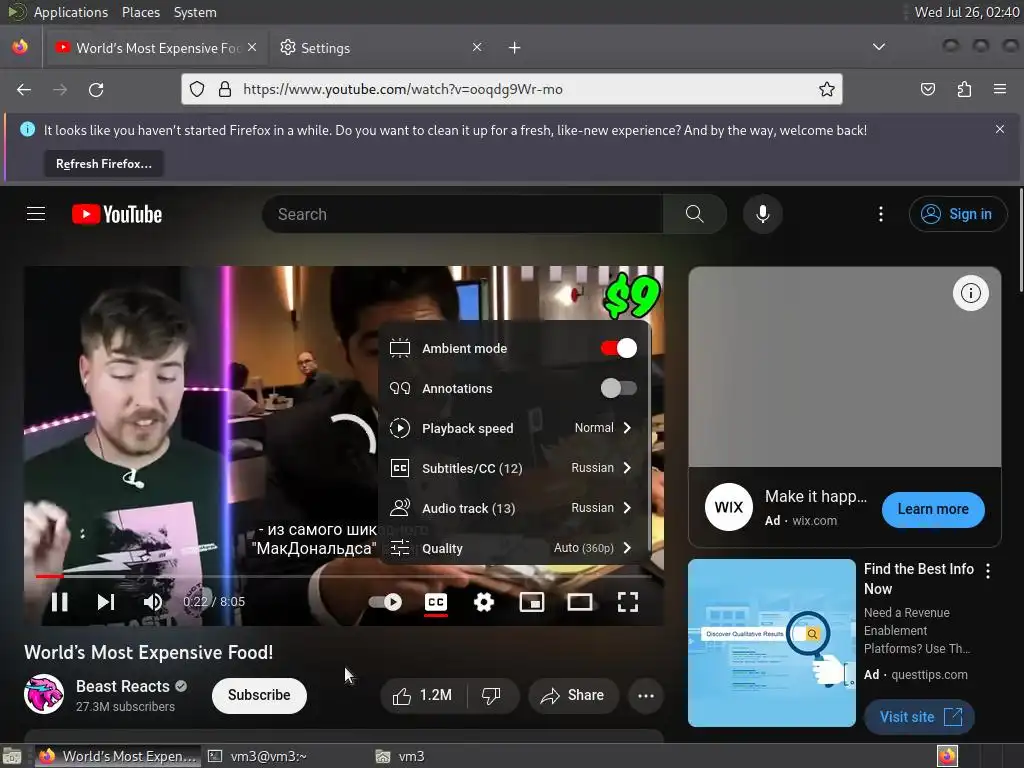Dislike the video thumbs down
Image resolution: width=1024 pixels, height=768 pixels.
492,696
